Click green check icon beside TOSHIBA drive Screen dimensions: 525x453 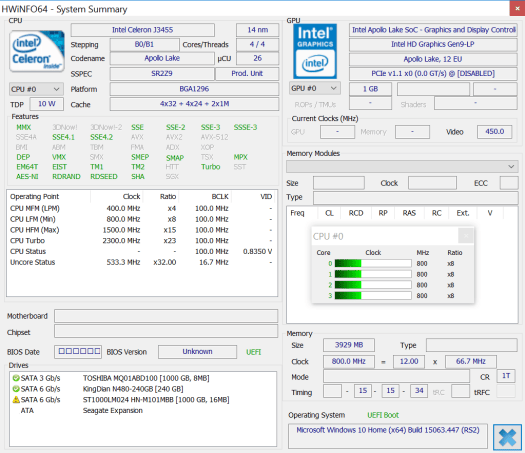(x=16, y=378)
